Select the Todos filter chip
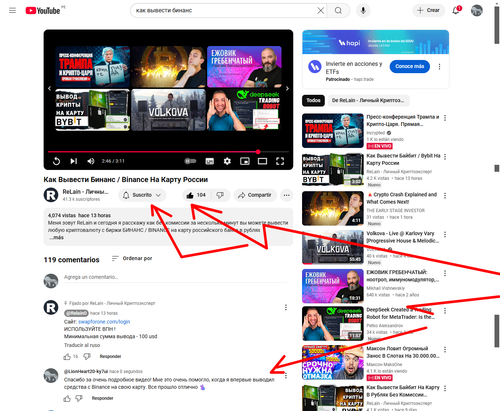This screenshot has height=411, width=500. coord(313,100)
